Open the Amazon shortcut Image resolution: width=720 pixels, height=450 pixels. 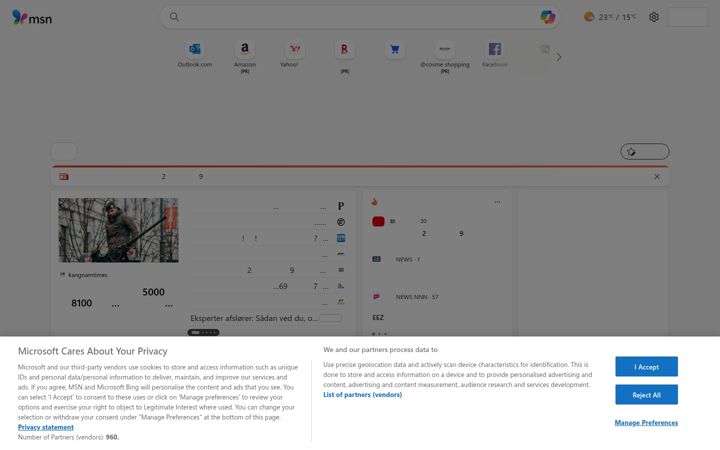point(245,56)
